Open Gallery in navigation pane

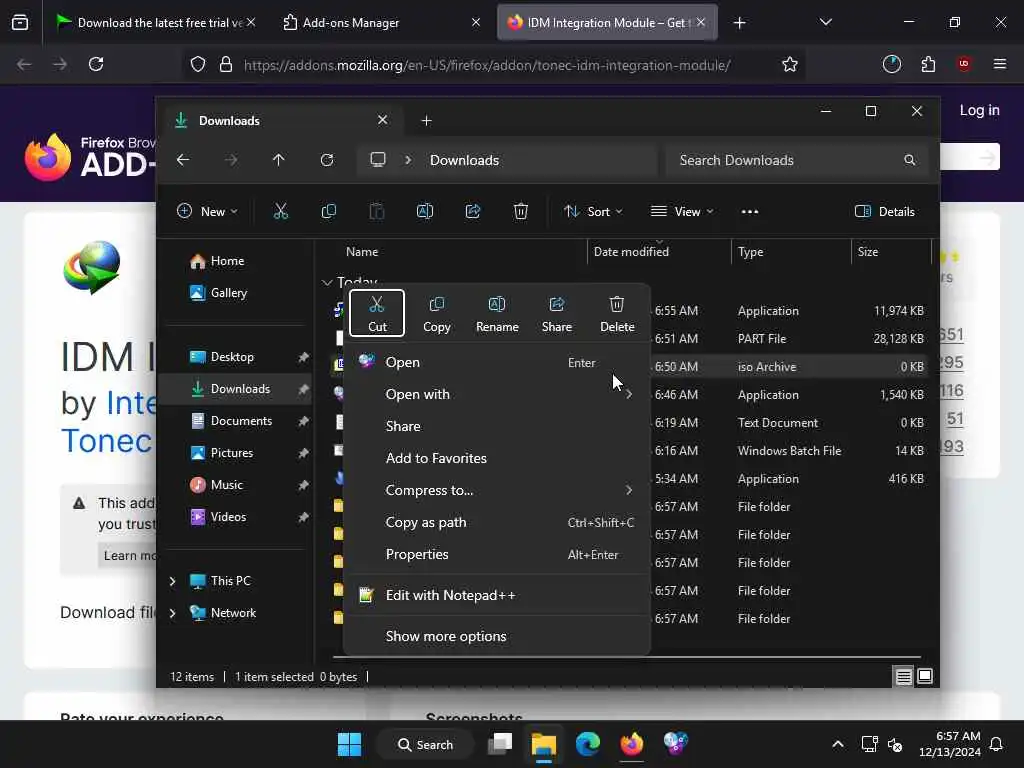(x=229, y=293)
